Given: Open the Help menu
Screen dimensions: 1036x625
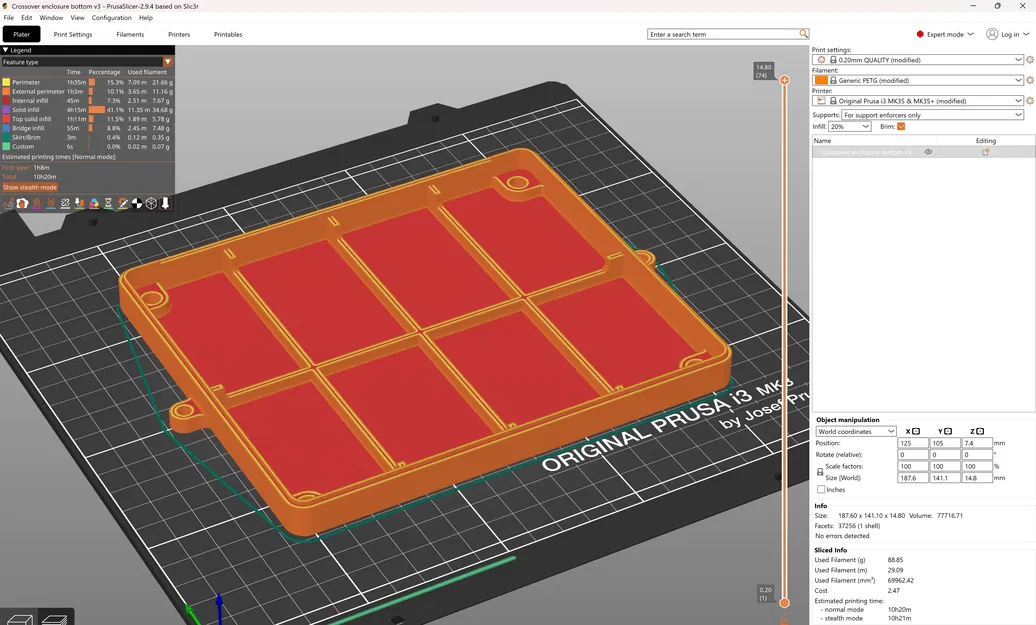Looking at the screenshot, I should 146,18.
